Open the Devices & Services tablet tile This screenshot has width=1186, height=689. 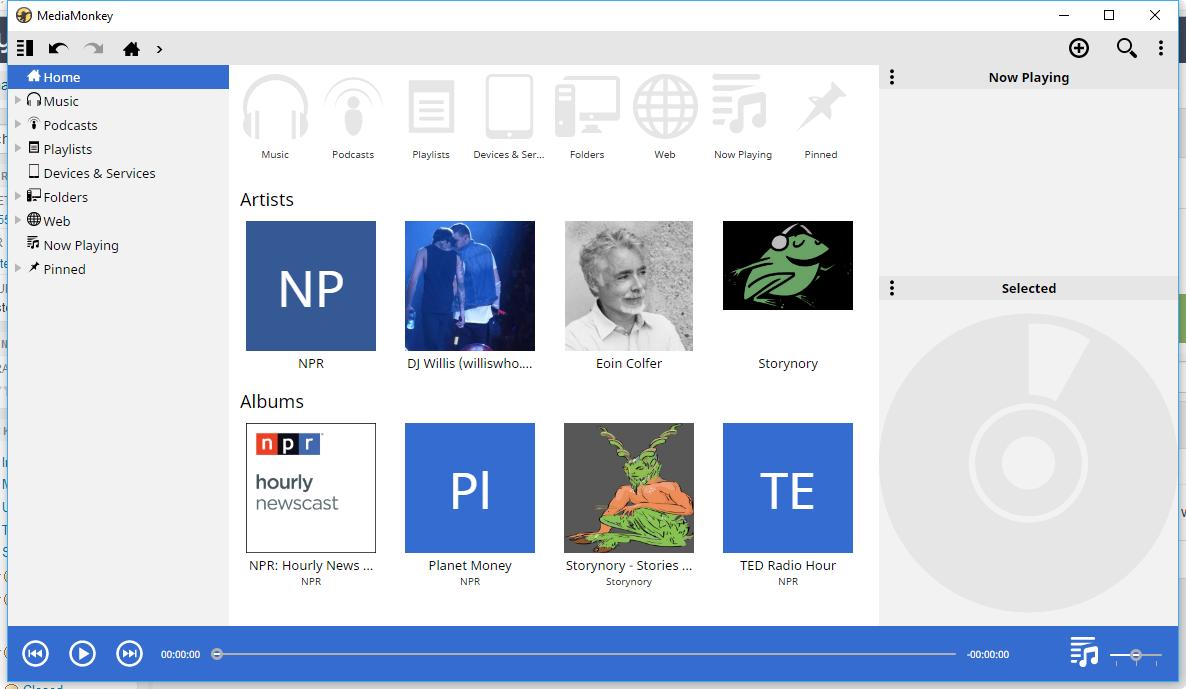pyautogui.click(x=508, y=110)
